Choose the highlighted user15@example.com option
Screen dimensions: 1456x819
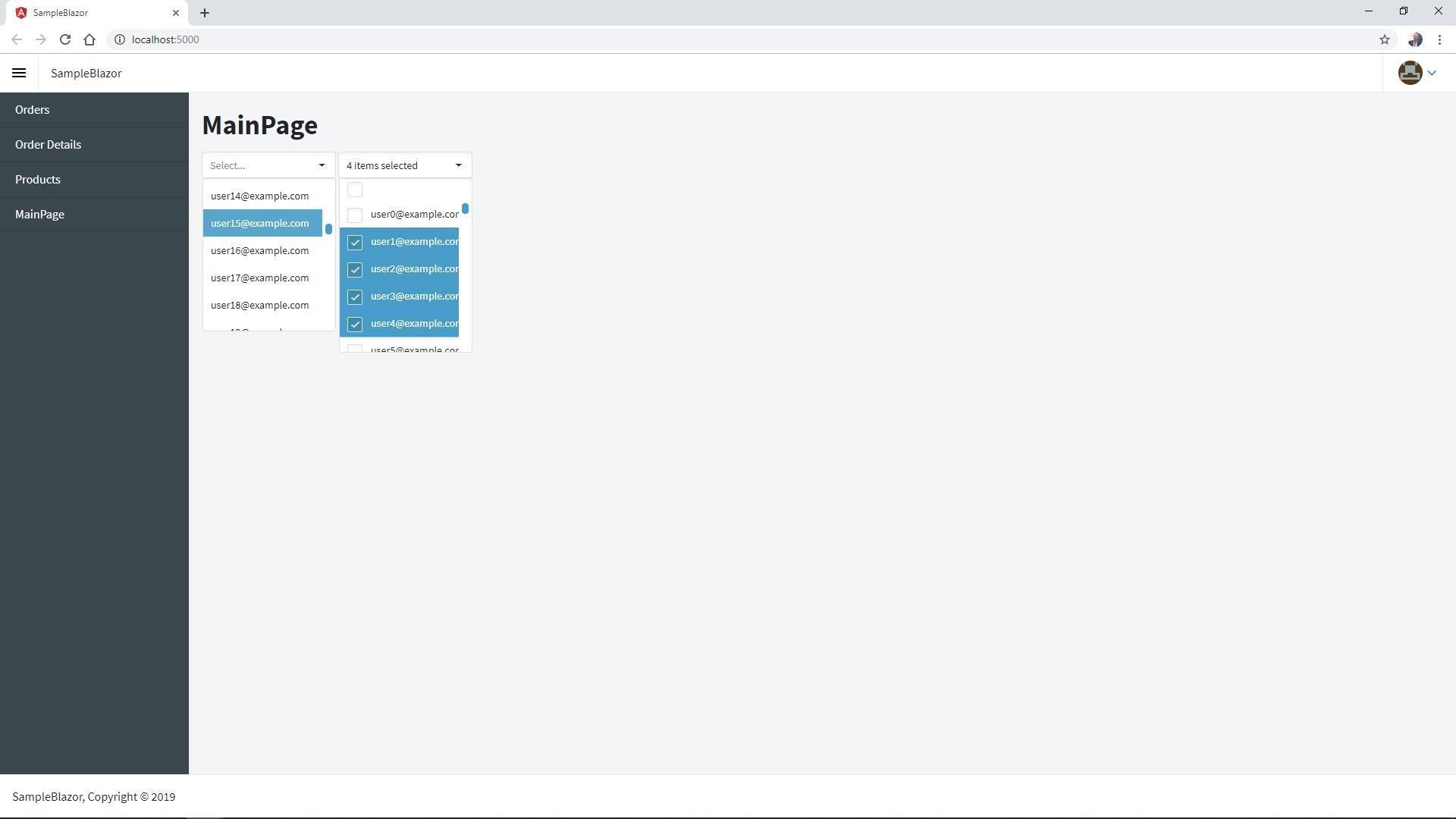pyautogui.click(x=262, y=223)
